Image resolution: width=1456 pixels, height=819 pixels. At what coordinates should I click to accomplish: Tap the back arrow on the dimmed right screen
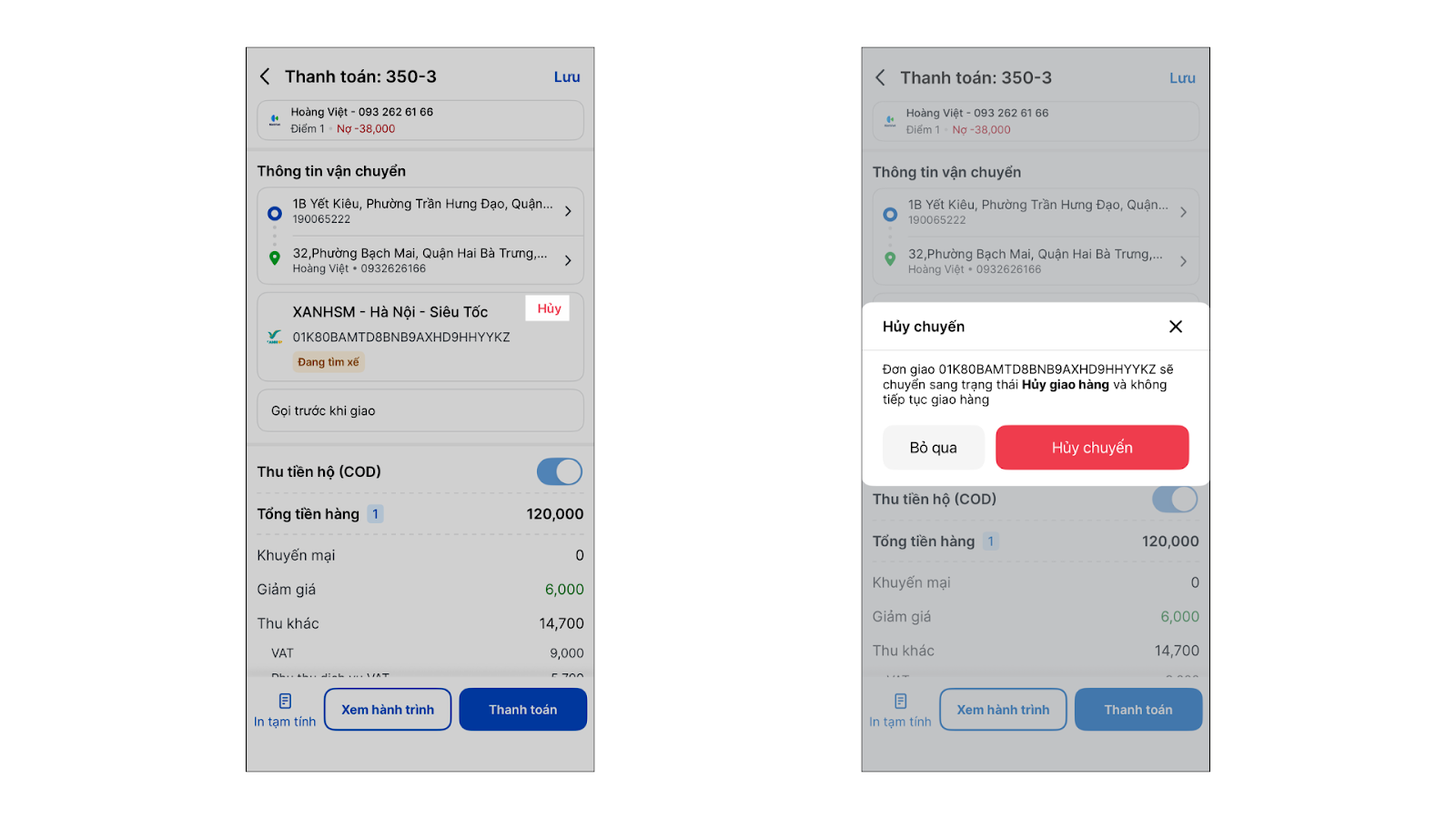[880, 77]
